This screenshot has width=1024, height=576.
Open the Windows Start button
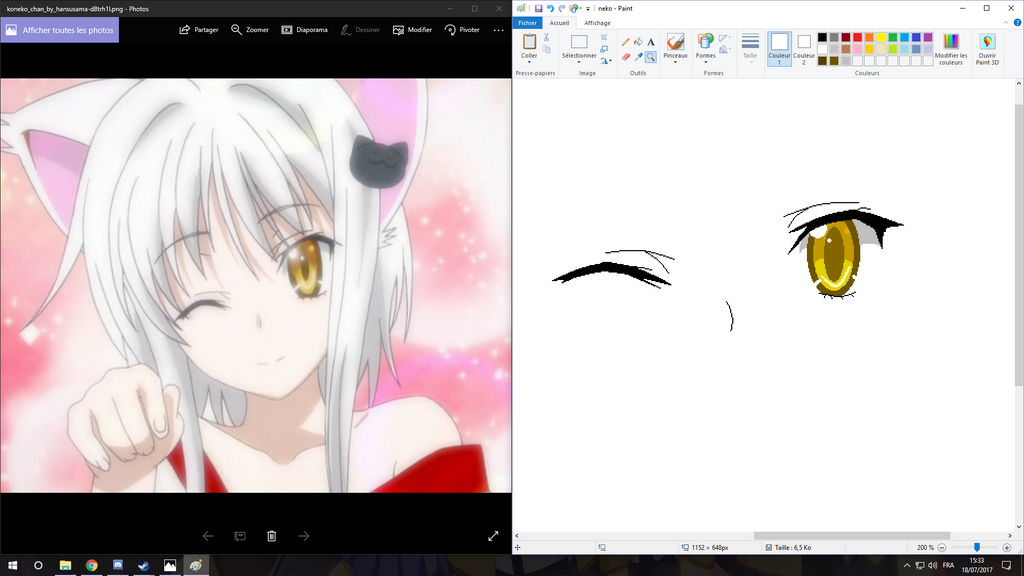12,566
